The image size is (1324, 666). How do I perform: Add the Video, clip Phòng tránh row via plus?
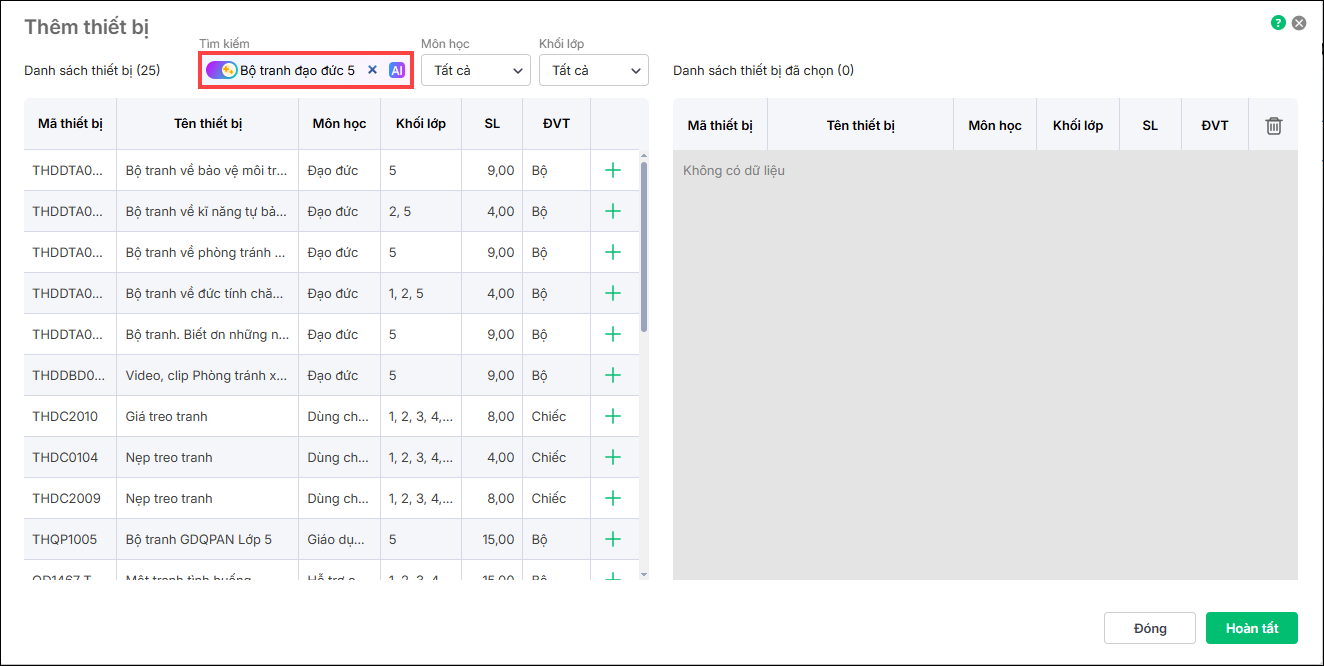pos(613,376)
